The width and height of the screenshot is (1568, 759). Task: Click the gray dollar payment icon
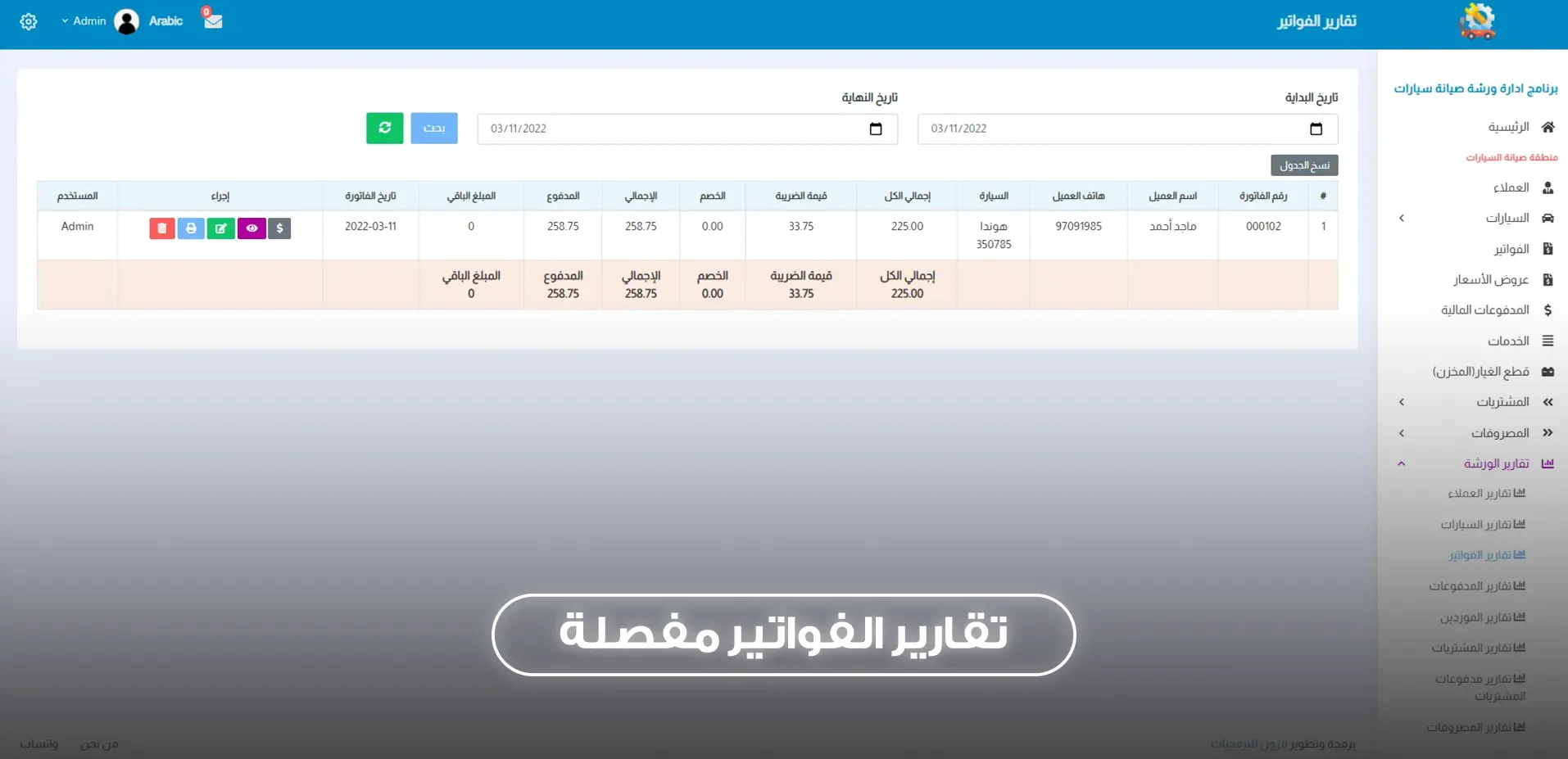coord(279,228)
